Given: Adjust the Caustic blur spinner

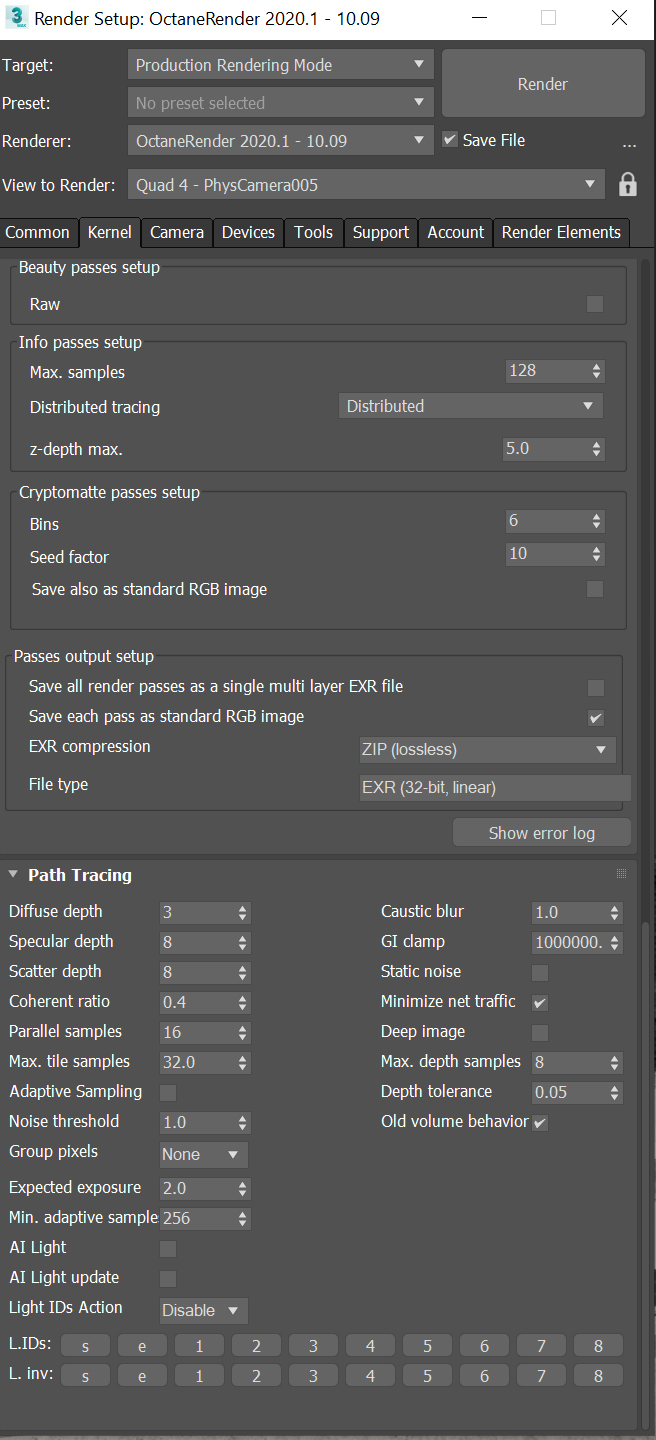Looking at the screenshot, I should click(615, 912).
